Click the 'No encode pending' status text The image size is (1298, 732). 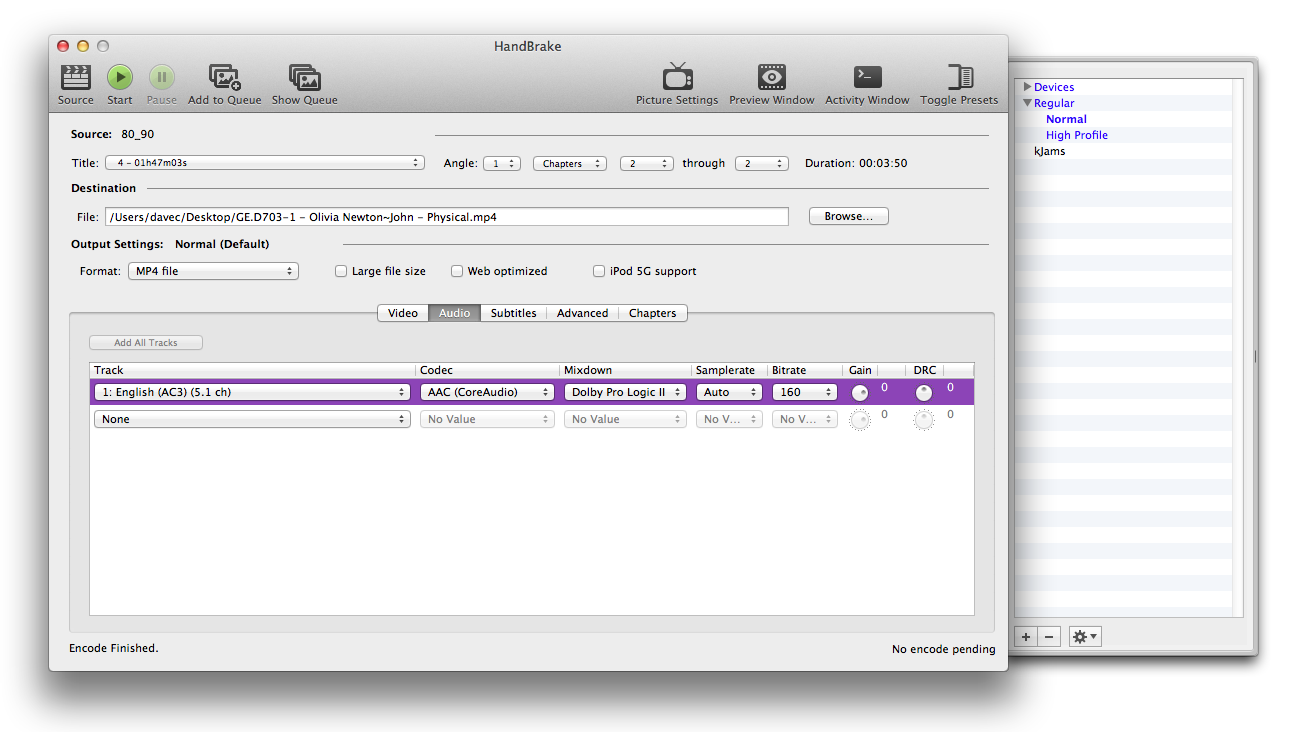click(944, 649)
